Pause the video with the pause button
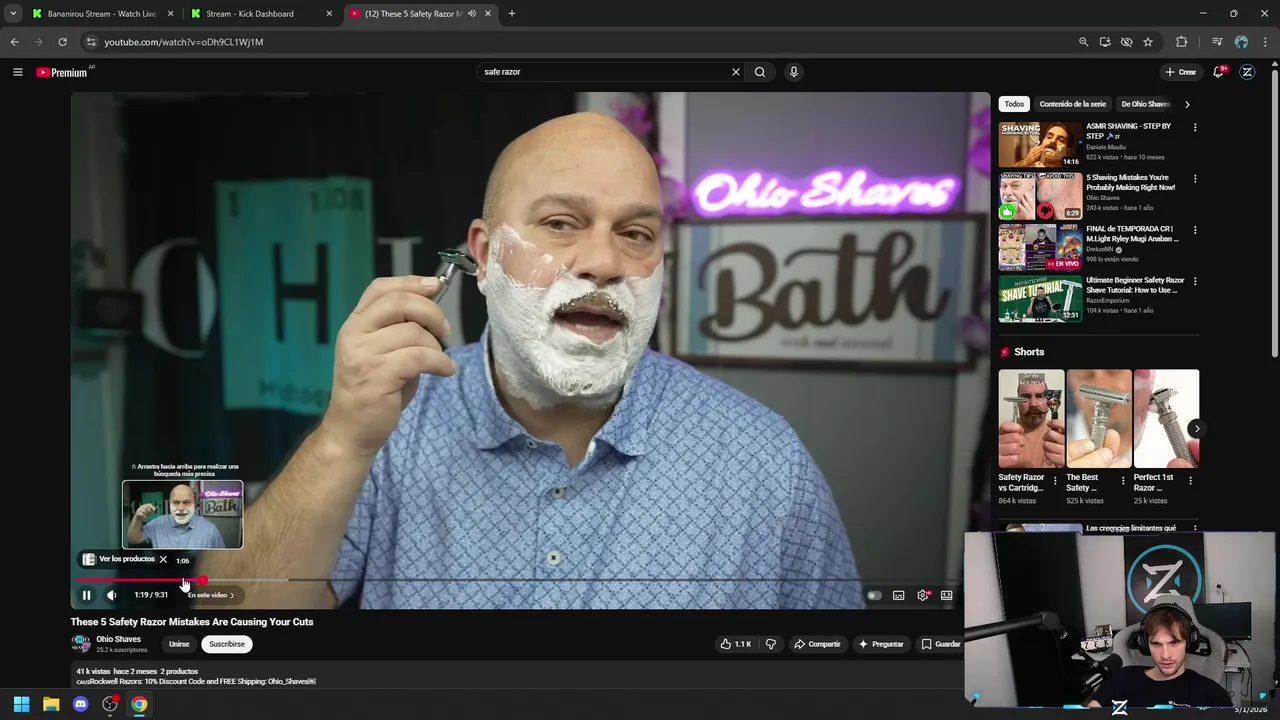Screen dimensions: 1280x720 (86, 595)
